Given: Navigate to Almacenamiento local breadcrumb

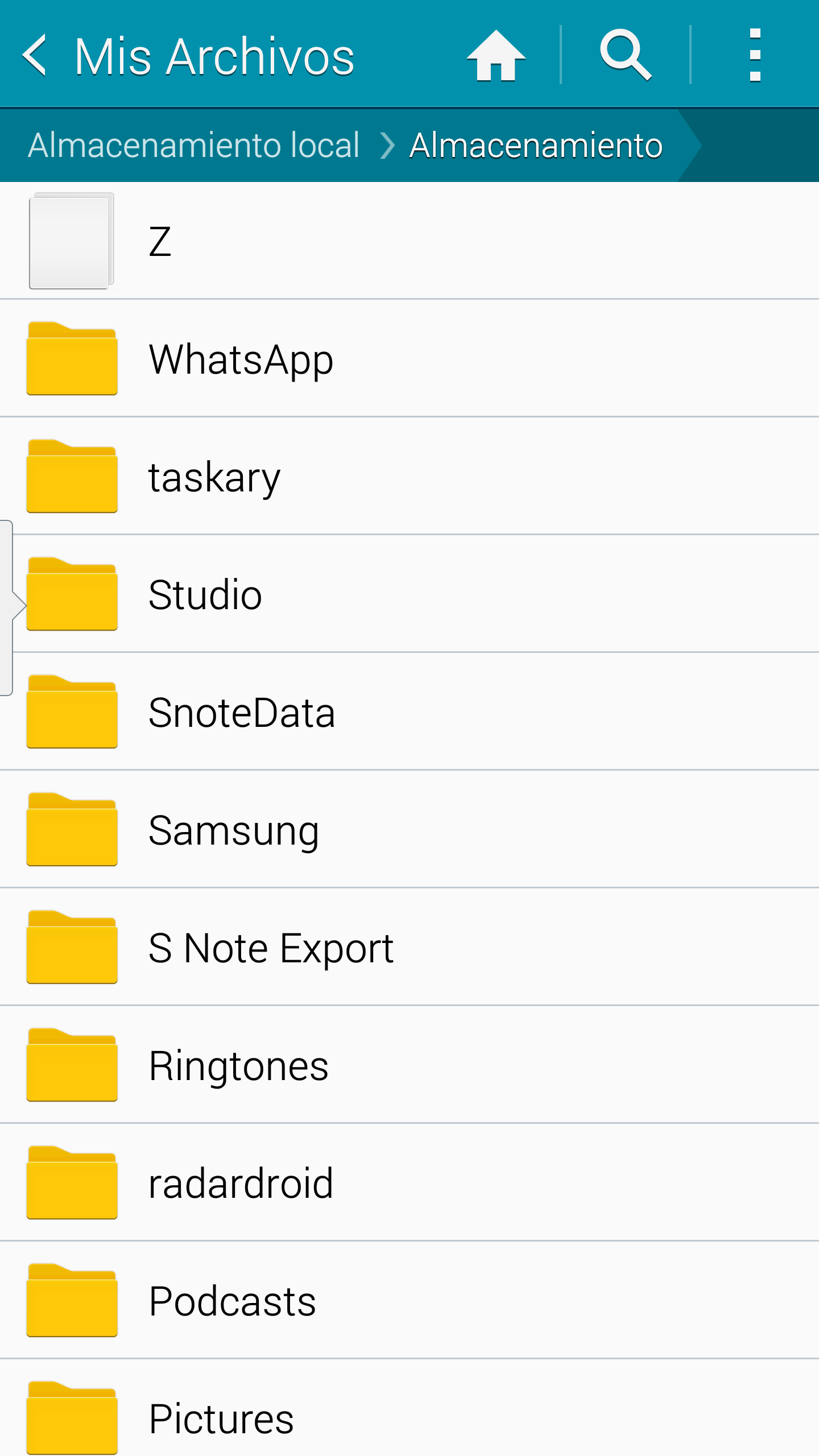Looking at the screenshot, I should coord(193,145).
